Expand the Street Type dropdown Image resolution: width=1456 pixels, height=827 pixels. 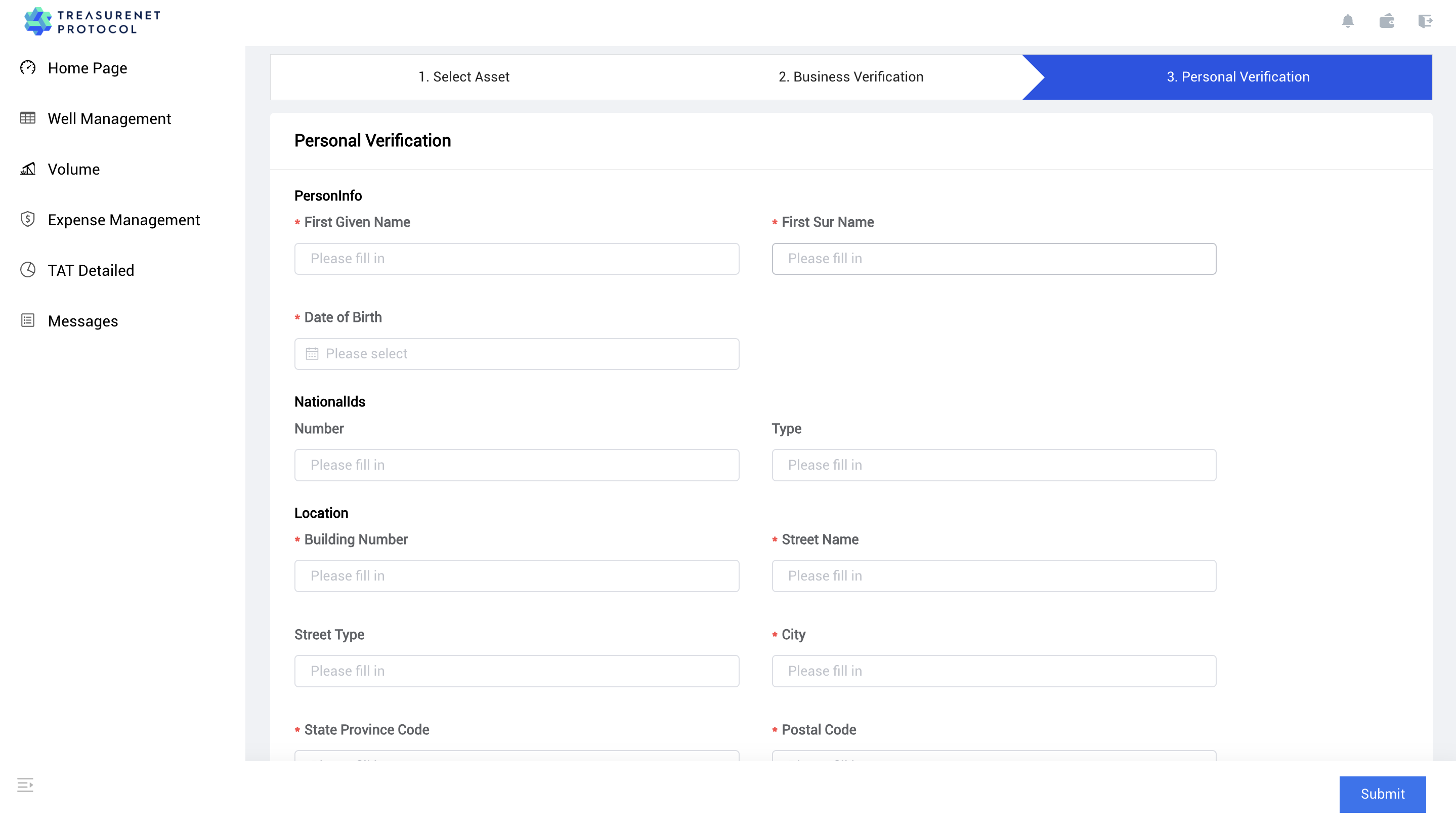click(x=516, y=671)
